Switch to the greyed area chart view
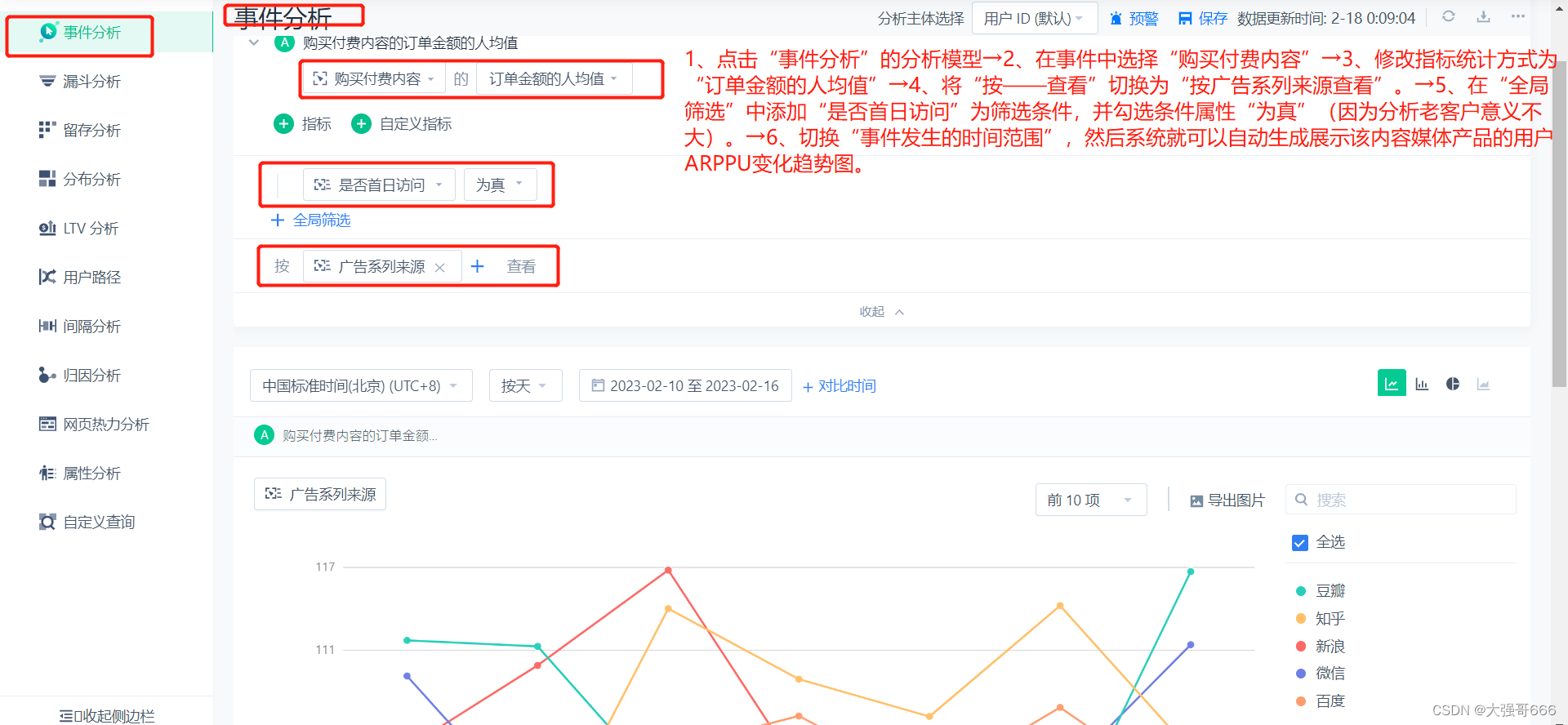The width and height of the screenshot is (1568, 725). 1483,384
